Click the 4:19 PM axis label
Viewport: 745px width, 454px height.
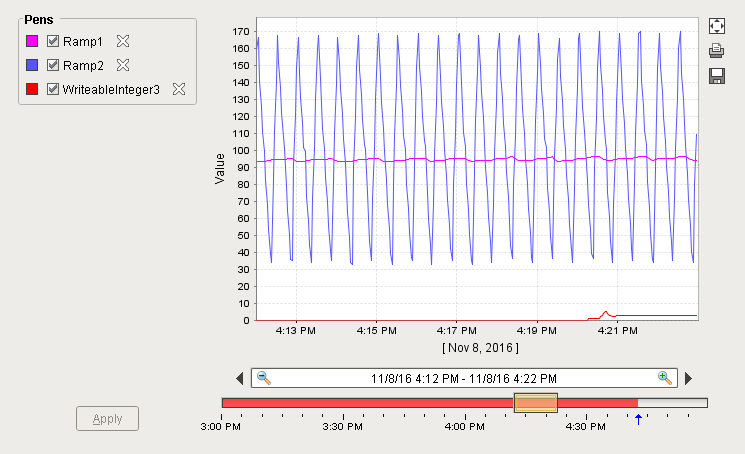coord(537,331)
